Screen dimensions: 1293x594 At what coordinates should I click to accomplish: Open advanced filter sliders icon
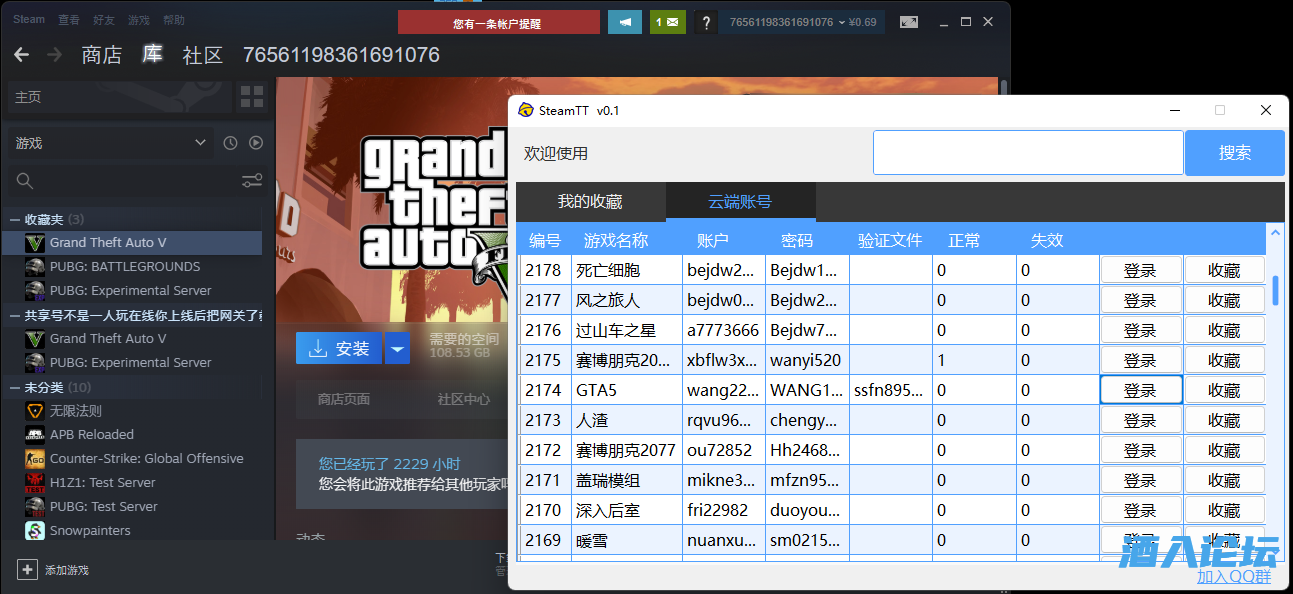tap(252, 181)
